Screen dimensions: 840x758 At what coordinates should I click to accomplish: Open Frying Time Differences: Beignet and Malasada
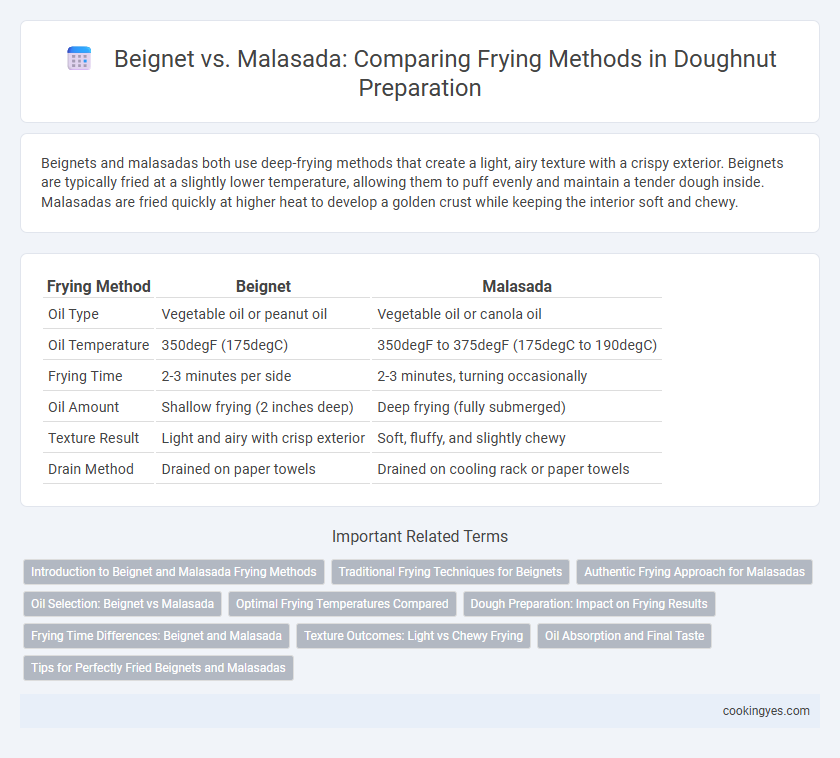point(156,636)
